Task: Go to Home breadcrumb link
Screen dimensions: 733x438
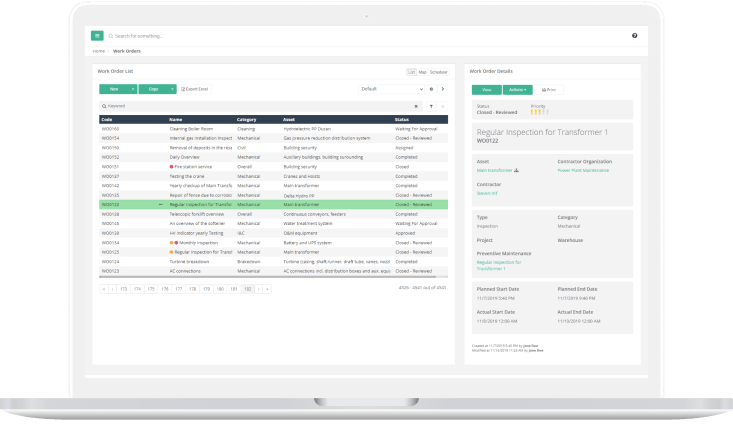Action: [99, 50]
